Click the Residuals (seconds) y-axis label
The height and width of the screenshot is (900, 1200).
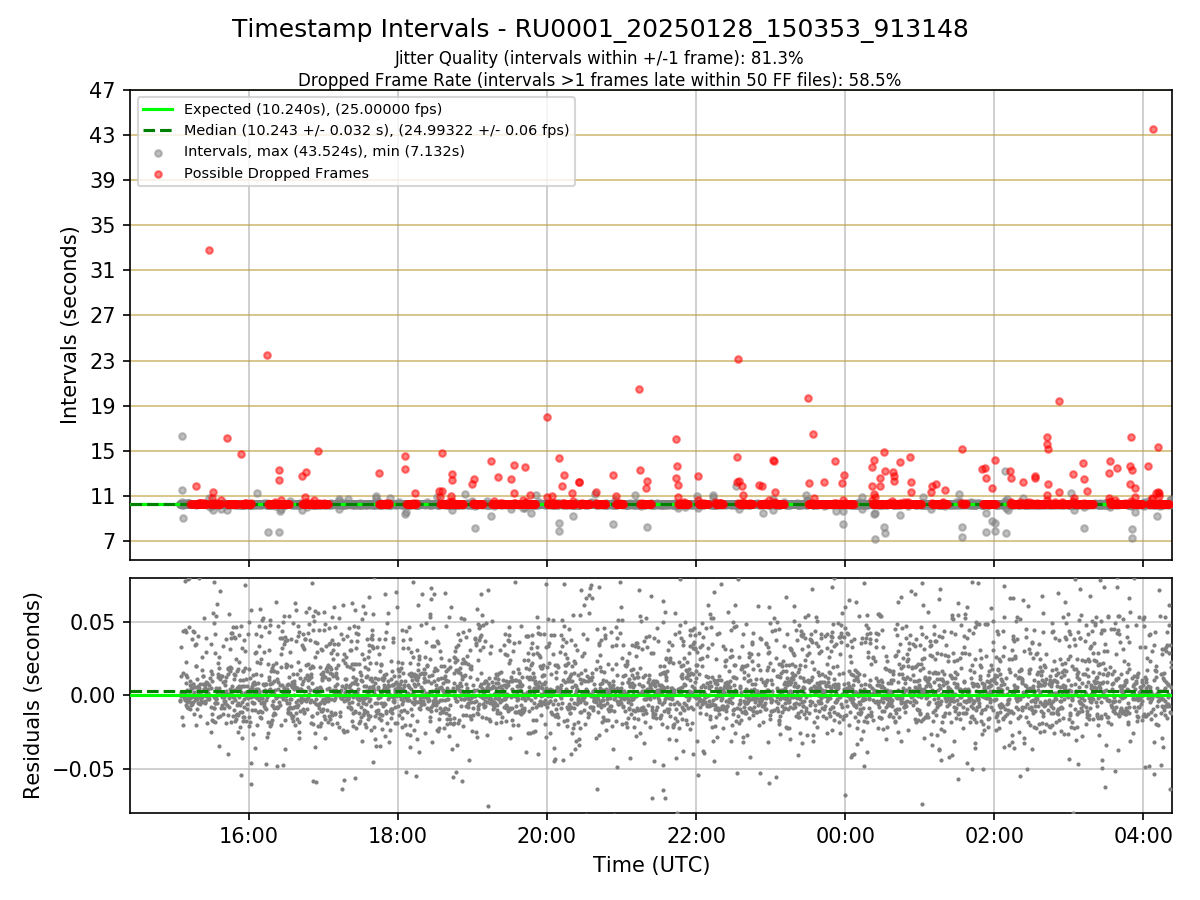[33, 695]
